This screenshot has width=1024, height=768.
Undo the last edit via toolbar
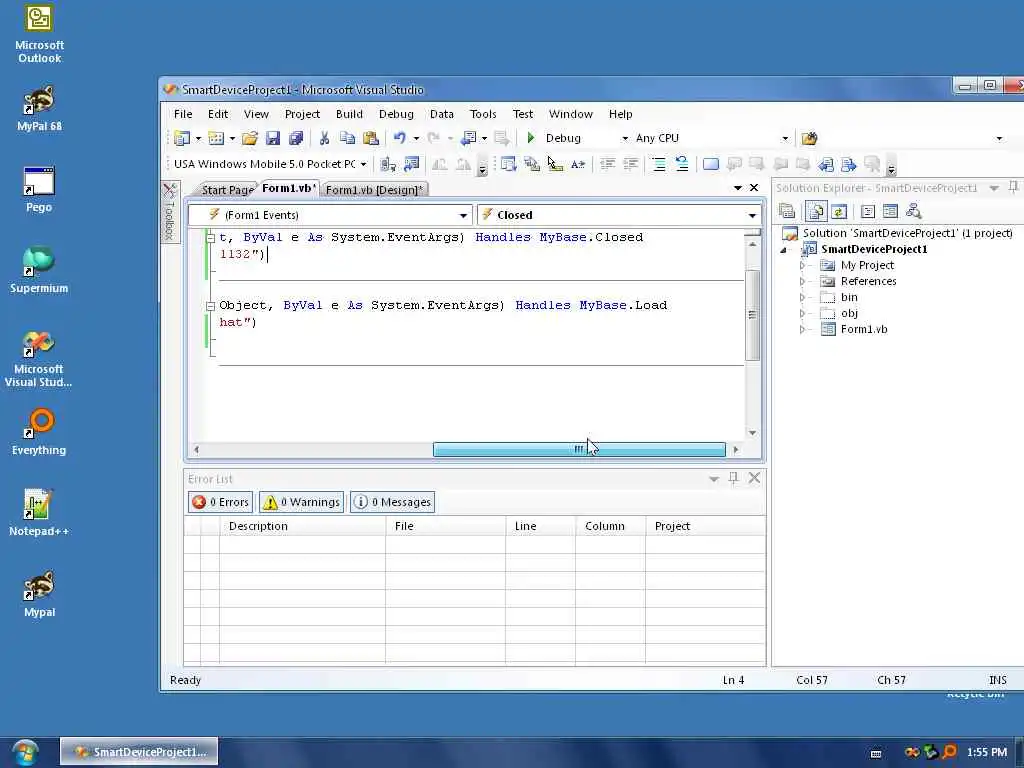click(x=400, y=138)
